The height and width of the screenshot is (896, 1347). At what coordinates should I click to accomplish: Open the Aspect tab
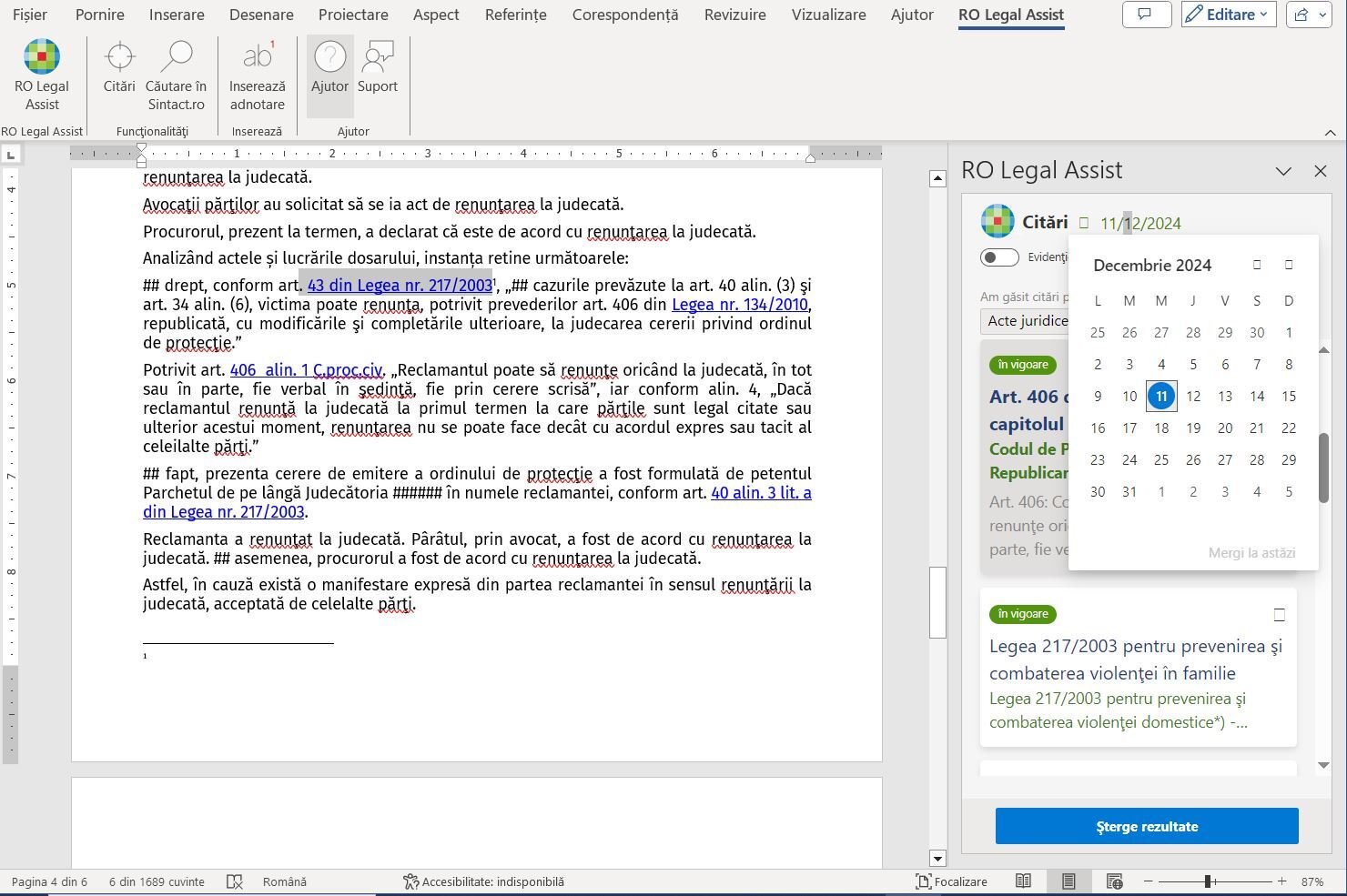pos(437,15)
